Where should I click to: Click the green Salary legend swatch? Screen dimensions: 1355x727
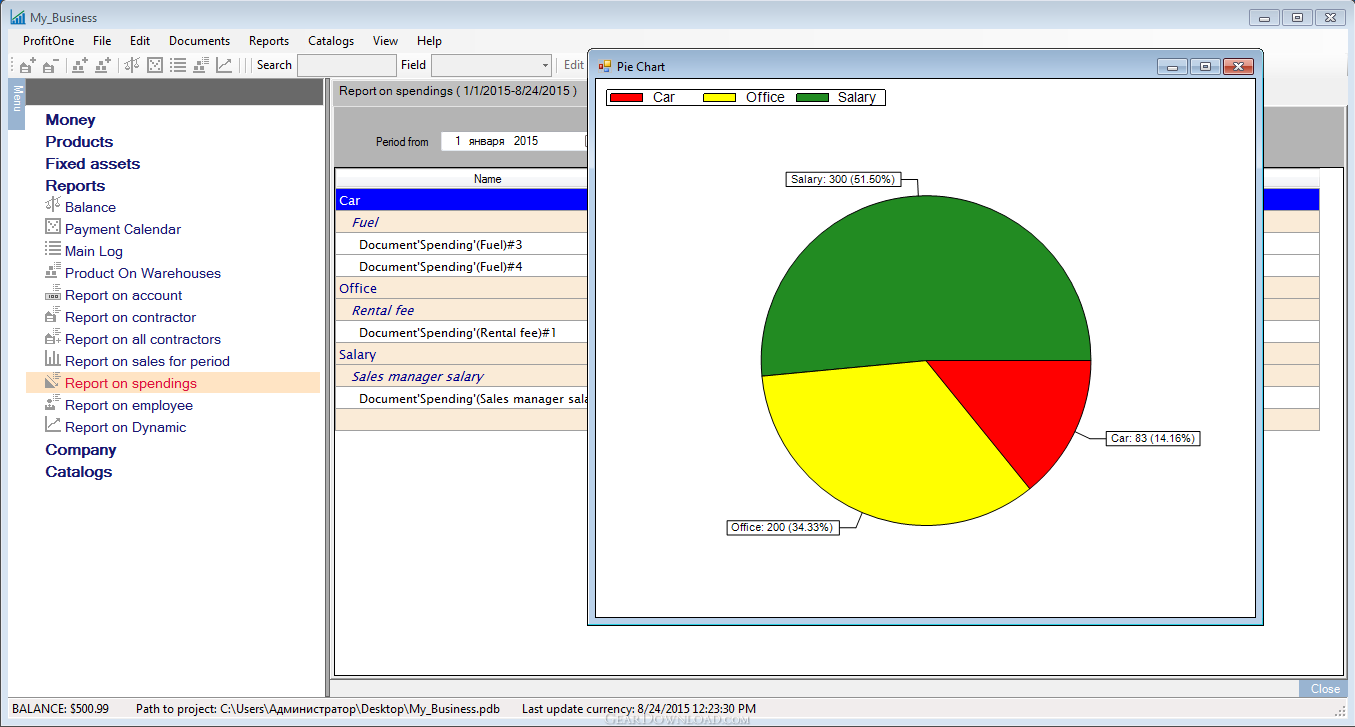pyautogui.click(x=814, y=98)
